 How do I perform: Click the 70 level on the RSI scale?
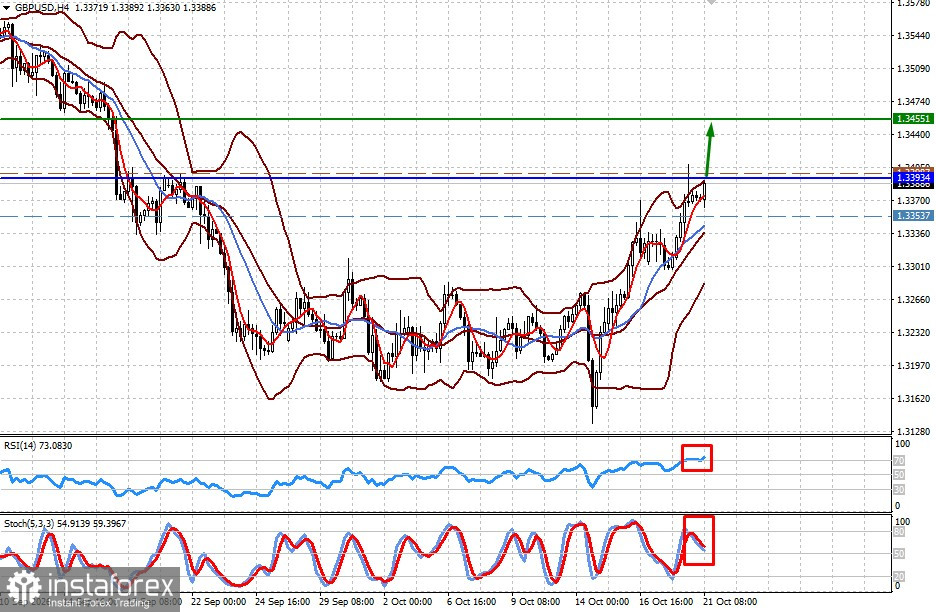pyautogui.click(x=899, y=461)
